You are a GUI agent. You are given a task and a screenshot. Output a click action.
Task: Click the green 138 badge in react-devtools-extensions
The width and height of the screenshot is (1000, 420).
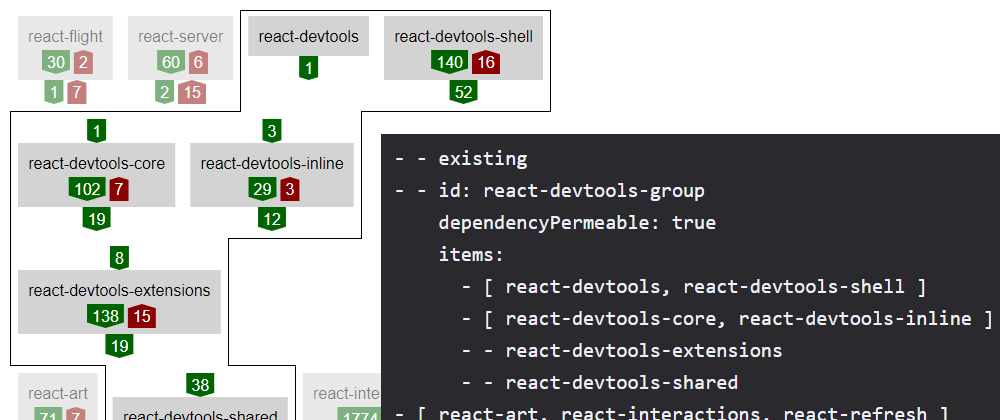(x=106, y=316)
